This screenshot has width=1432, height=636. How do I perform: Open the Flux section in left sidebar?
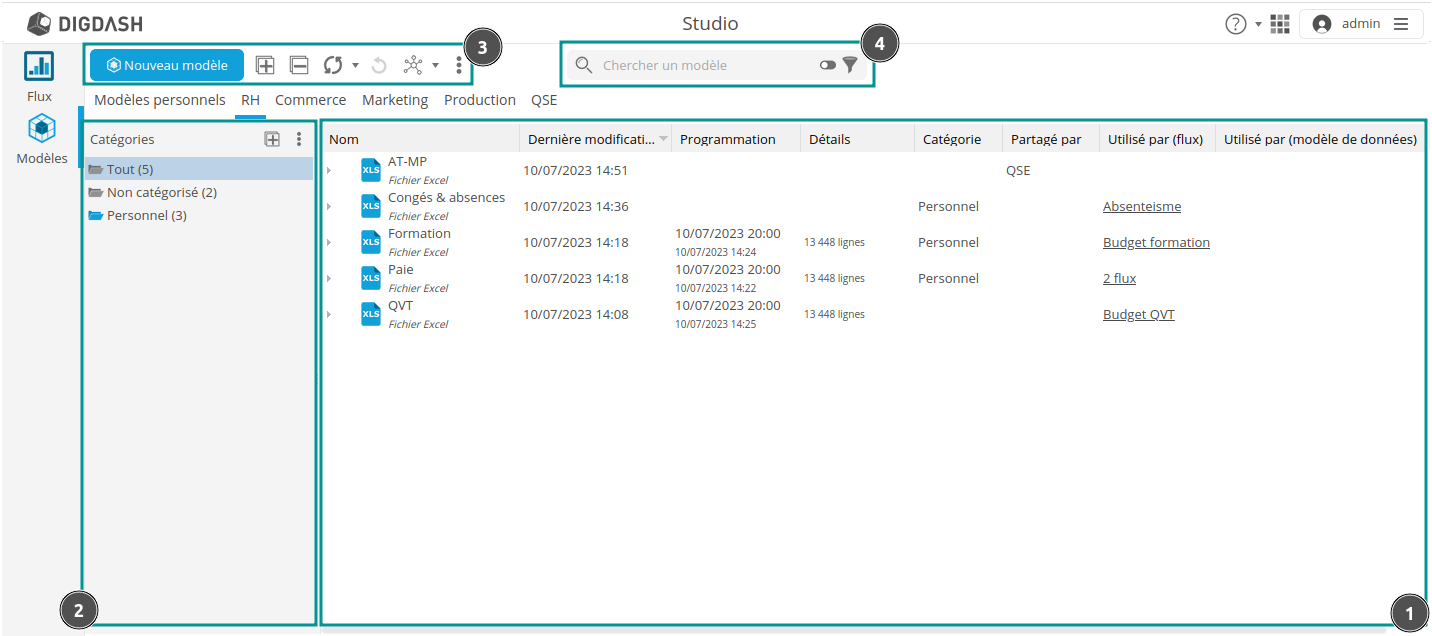39,78
